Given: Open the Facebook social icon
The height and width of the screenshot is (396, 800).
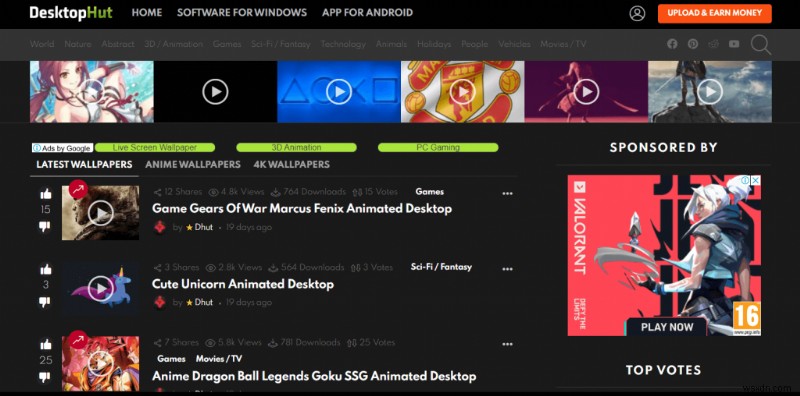Looking at the screenshot, I should pyautogui.click(x=672, y=44).
